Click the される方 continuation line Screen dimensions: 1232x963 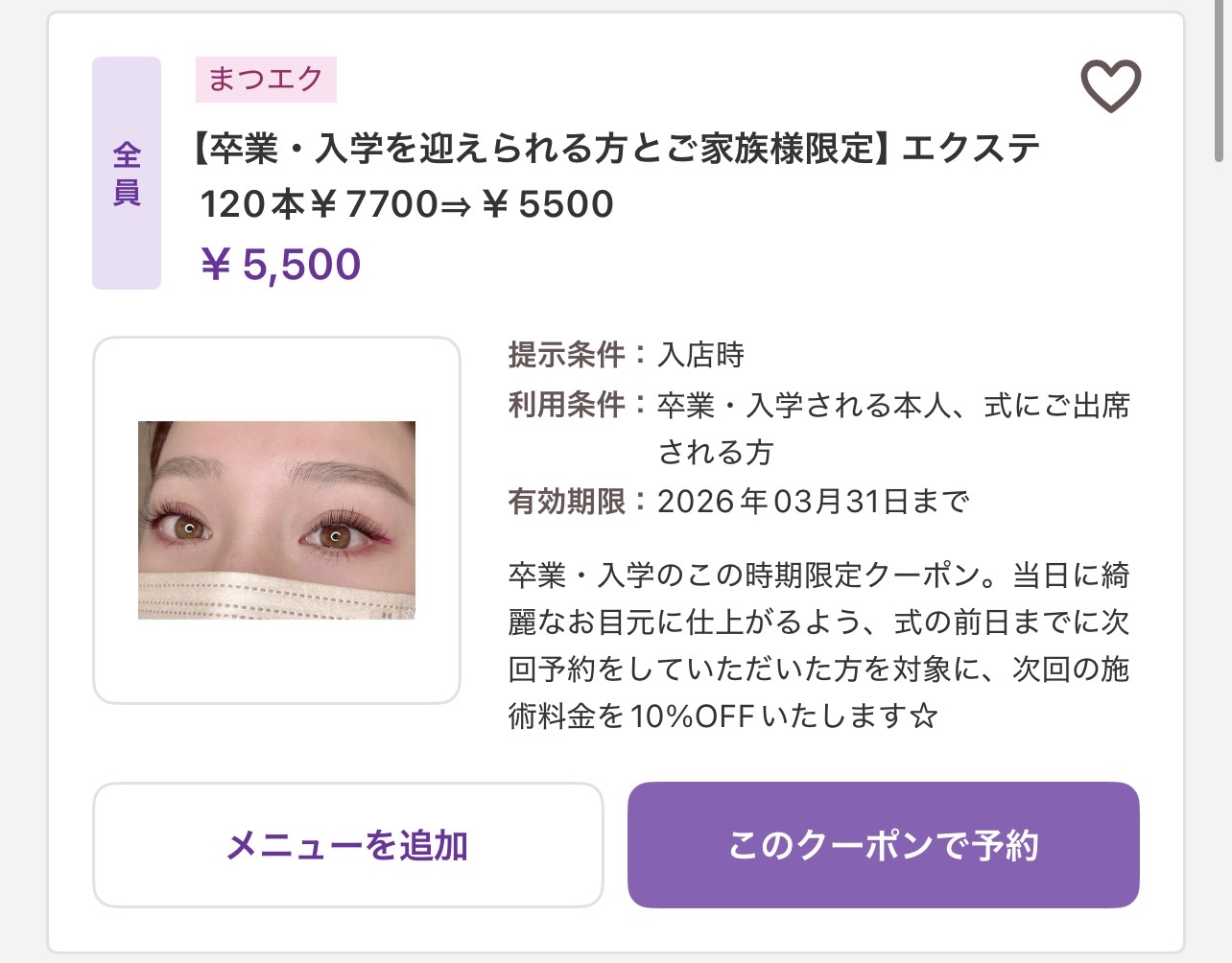(715, 453)
